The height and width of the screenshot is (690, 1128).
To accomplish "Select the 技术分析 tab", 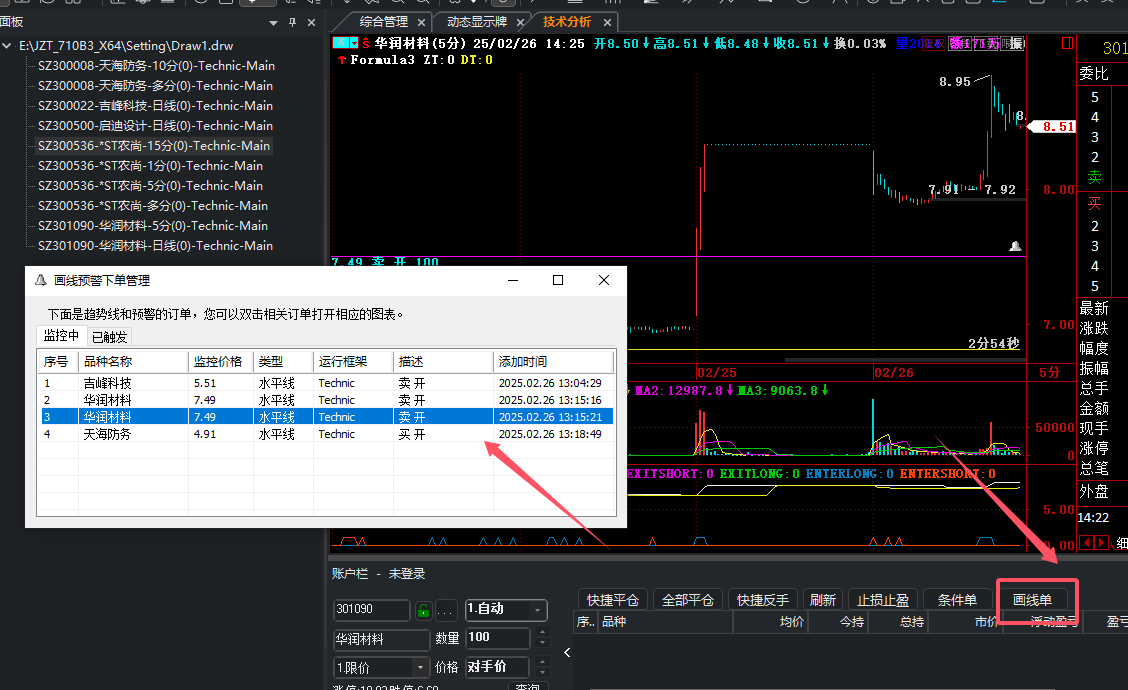I will [567, 22].
